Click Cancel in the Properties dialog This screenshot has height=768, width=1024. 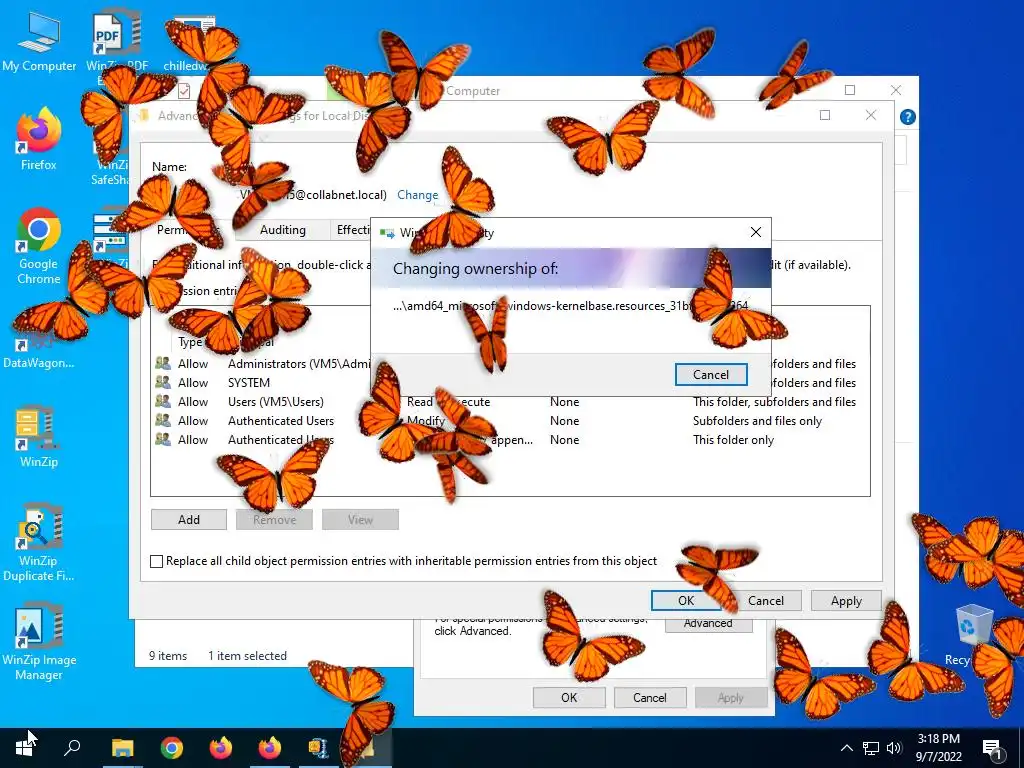click(650, 697)
